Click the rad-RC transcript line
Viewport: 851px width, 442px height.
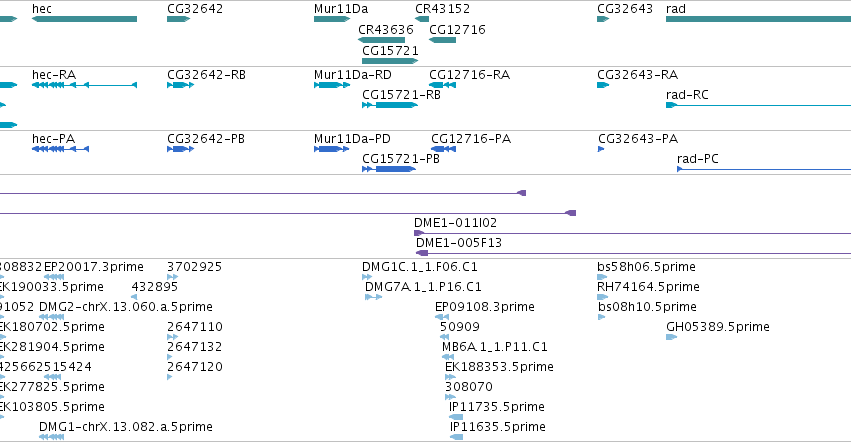coord(758,105)
